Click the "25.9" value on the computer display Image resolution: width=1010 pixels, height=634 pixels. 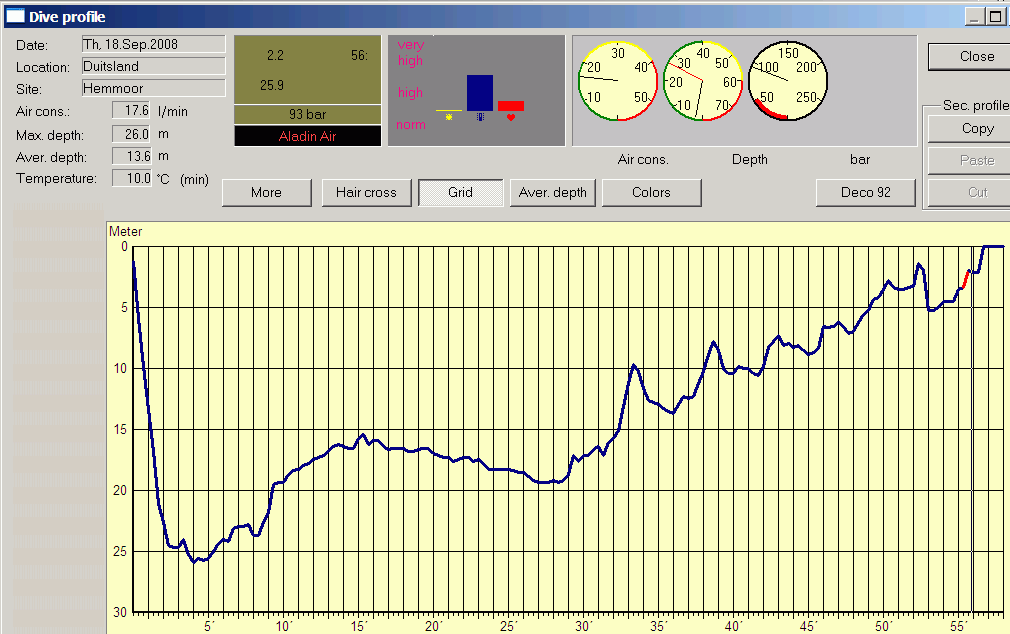(272, 85)
